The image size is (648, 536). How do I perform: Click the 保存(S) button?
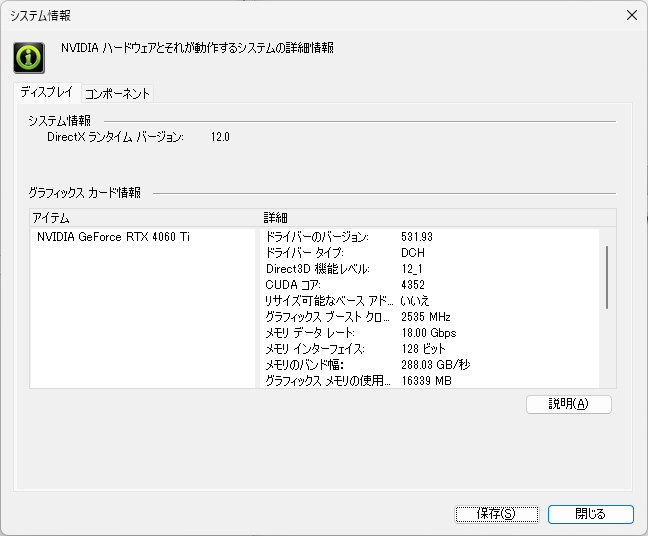(497, 514)
